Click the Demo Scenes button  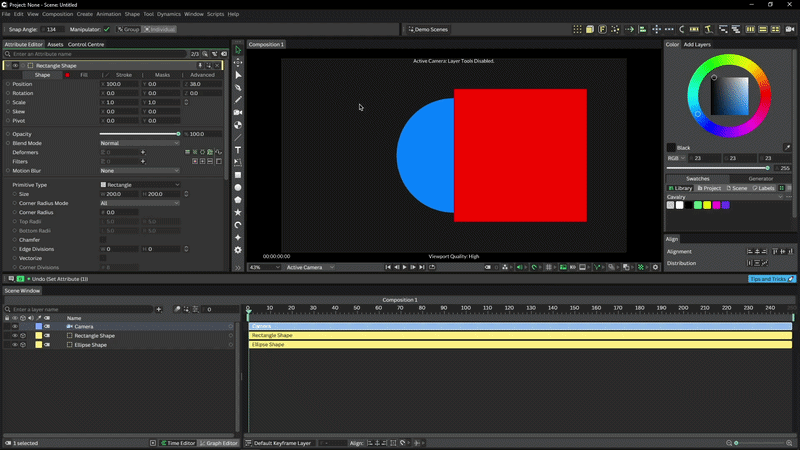pyautogui.click(x=428, y=29)
